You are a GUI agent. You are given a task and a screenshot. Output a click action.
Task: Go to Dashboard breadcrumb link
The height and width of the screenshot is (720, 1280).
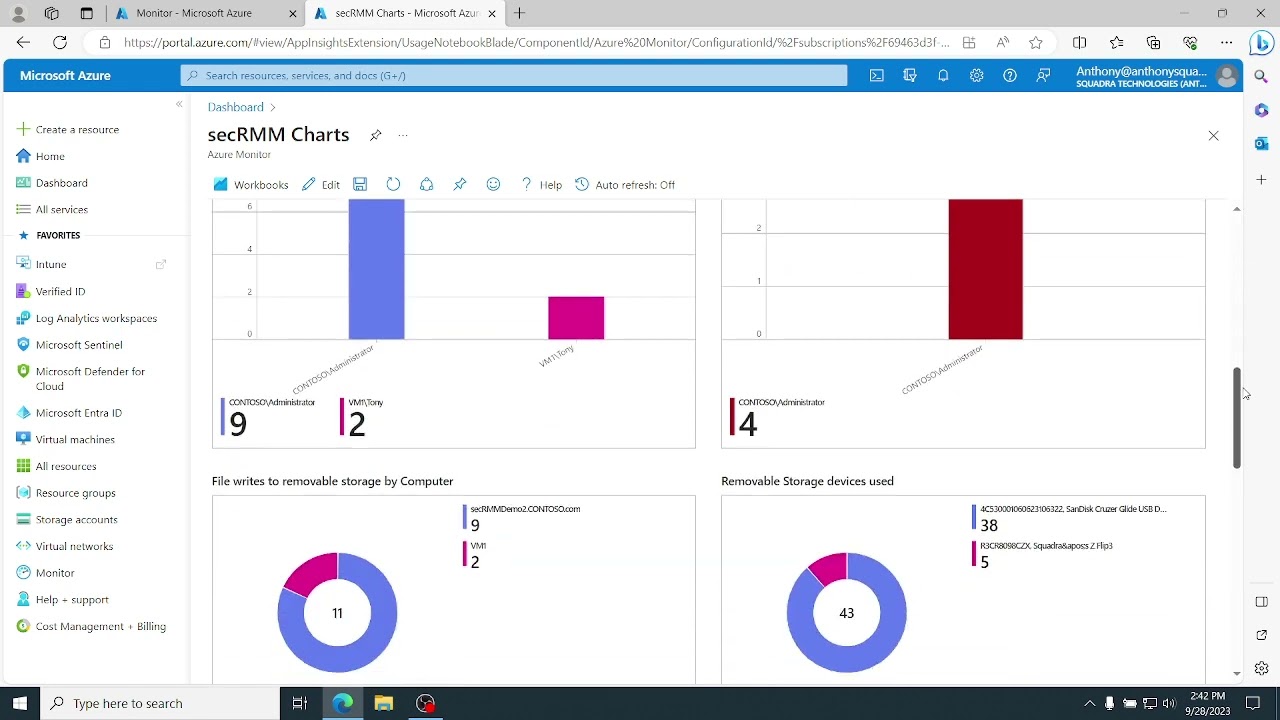click(235, 107)
